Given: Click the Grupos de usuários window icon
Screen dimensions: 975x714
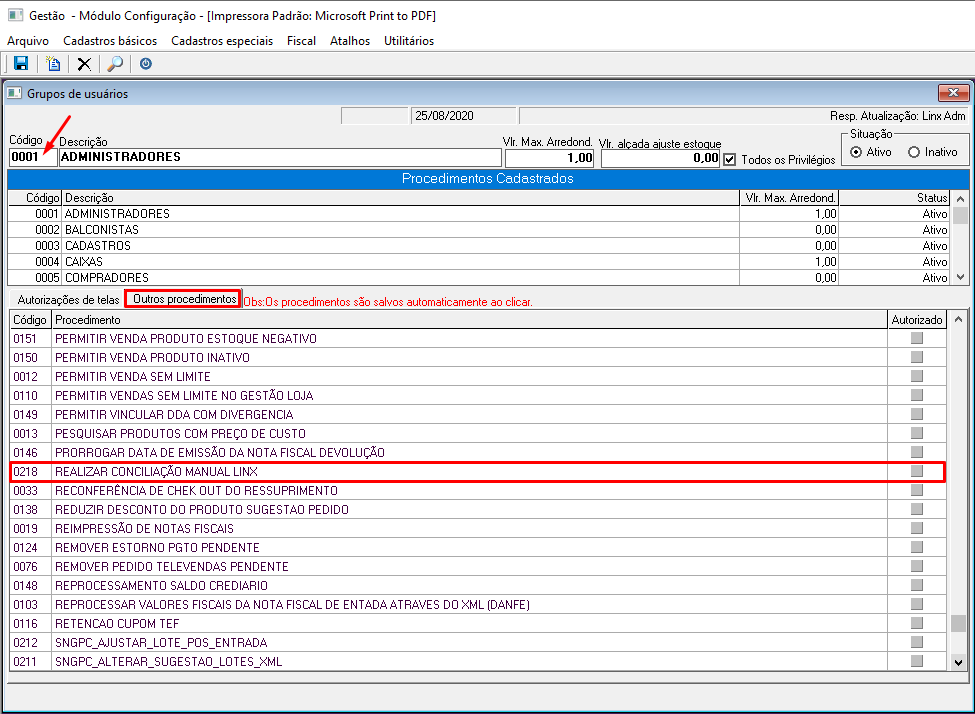Looking at the screenshot, I should (14, 94).
